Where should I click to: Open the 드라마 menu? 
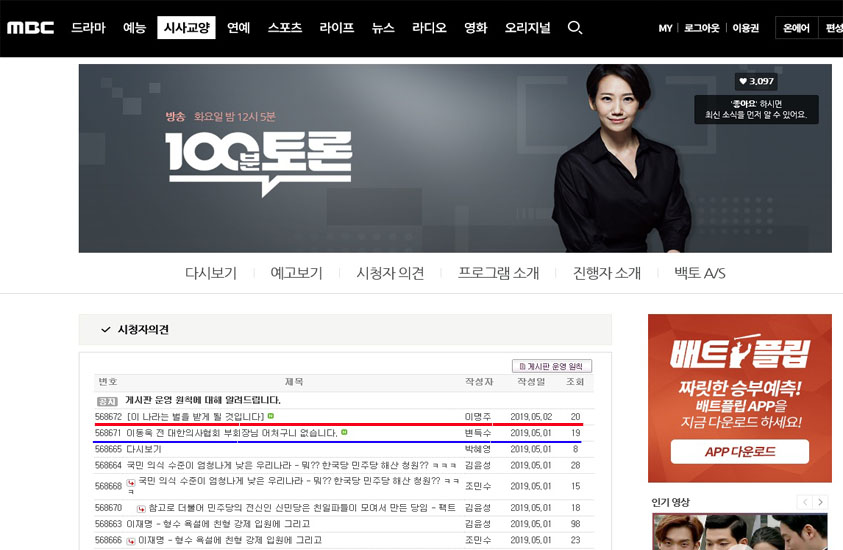coord(88,28)
